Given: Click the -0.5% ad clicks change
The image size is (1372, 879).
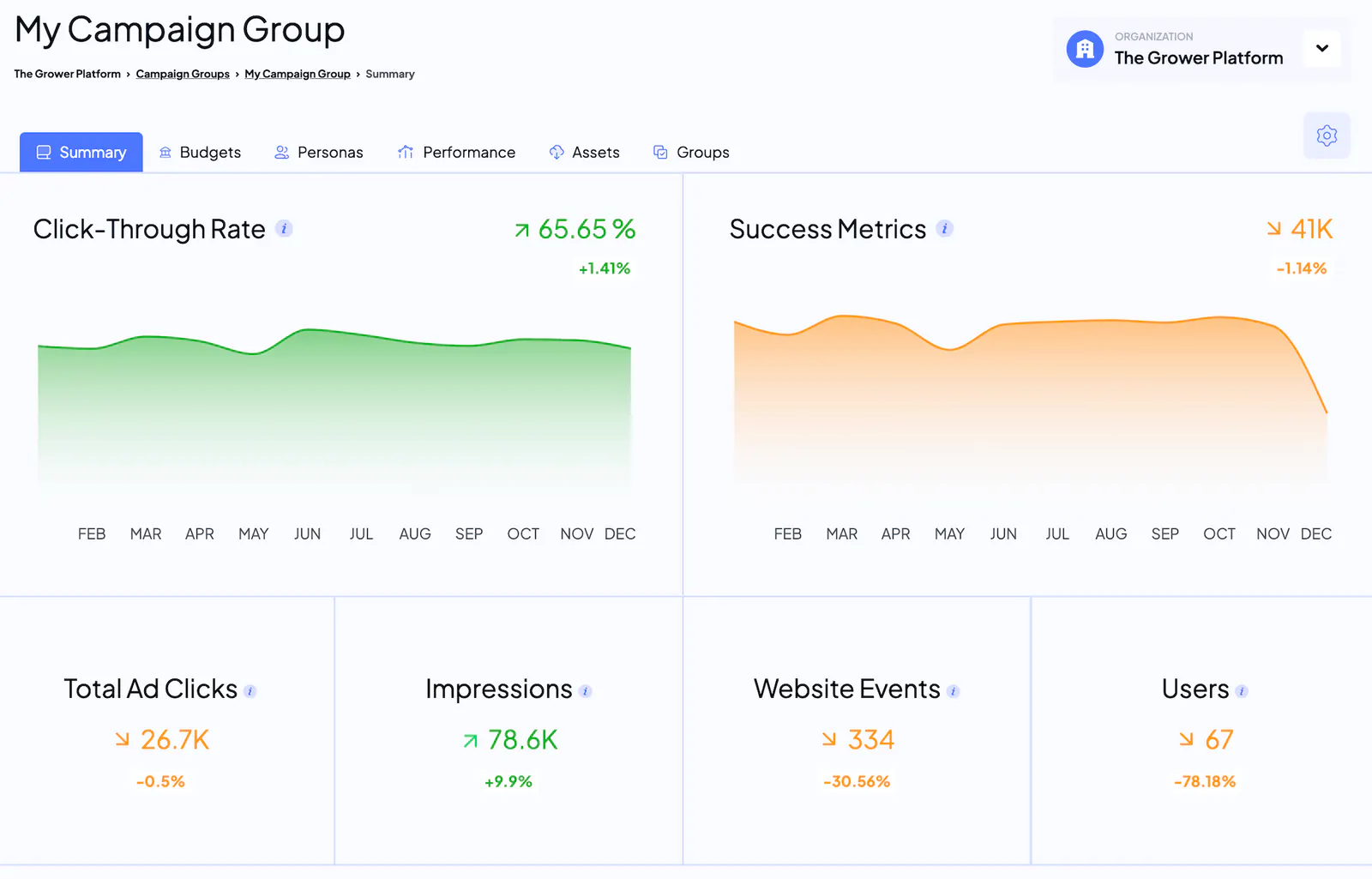Looking at the screenshot, I should point(160,781).
